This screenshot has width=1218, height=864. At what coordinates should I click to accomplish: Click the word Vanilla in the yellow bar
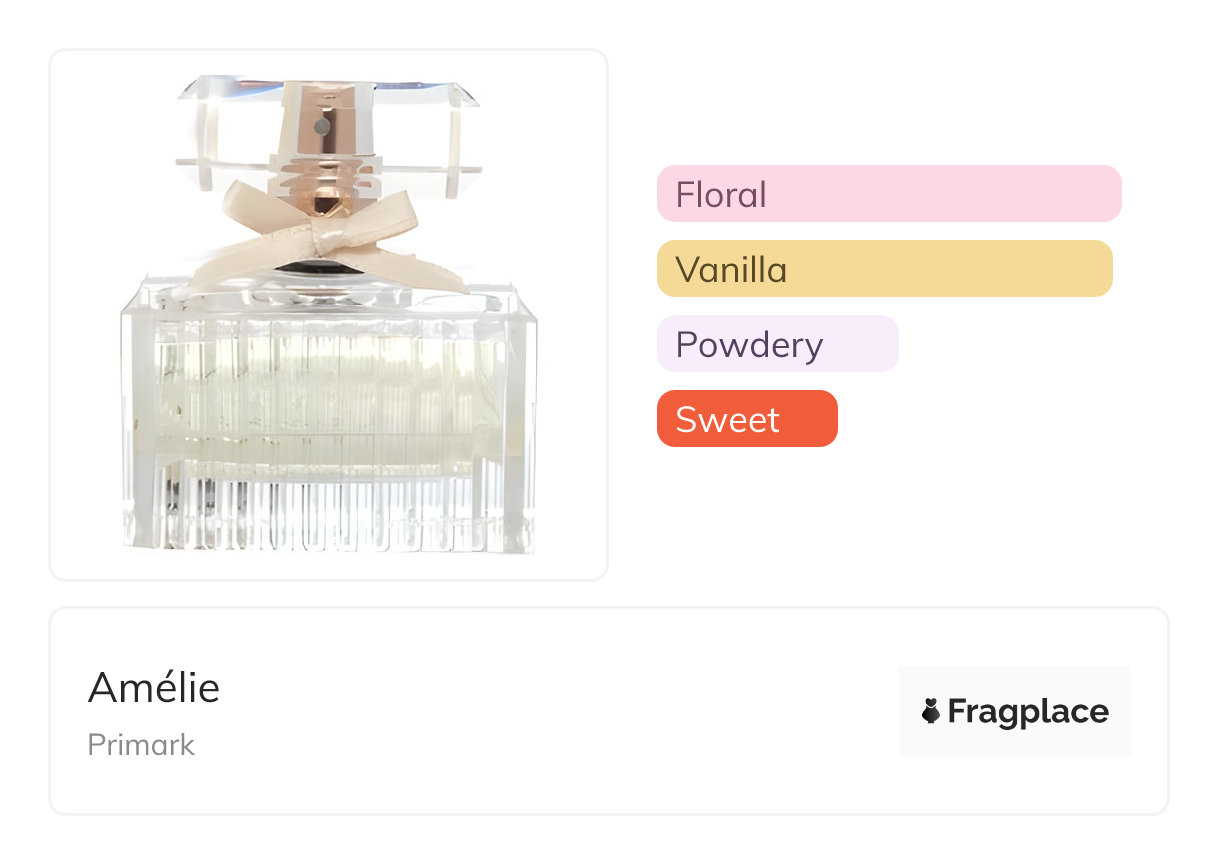click(x=731, y=269)
